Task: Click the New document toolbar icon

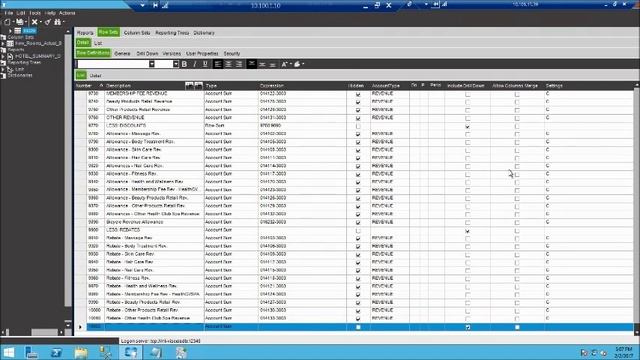Action: [x=7, y=22]
